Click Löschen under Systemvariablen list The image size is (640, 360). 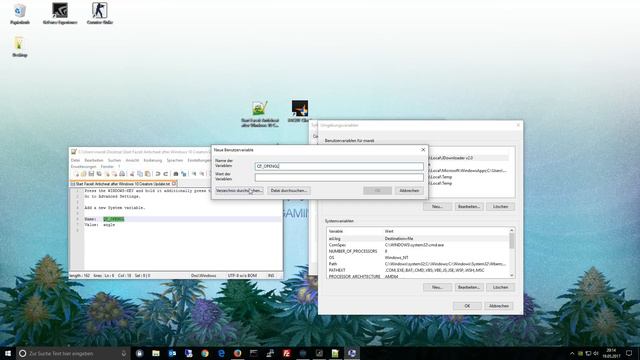(500, 287)
